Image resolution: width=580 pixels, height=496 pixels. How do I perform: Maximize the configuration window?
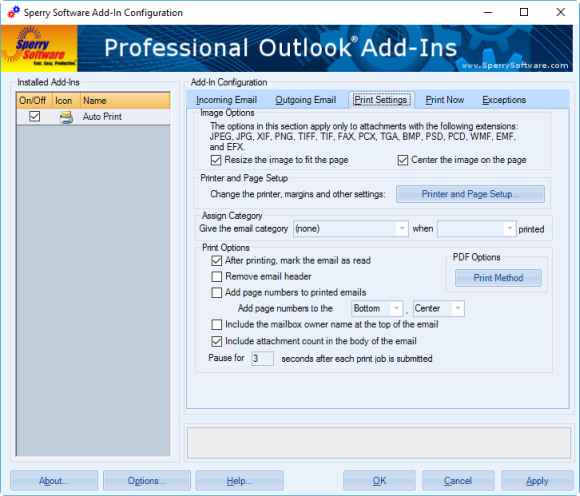(x=524, y=12)
